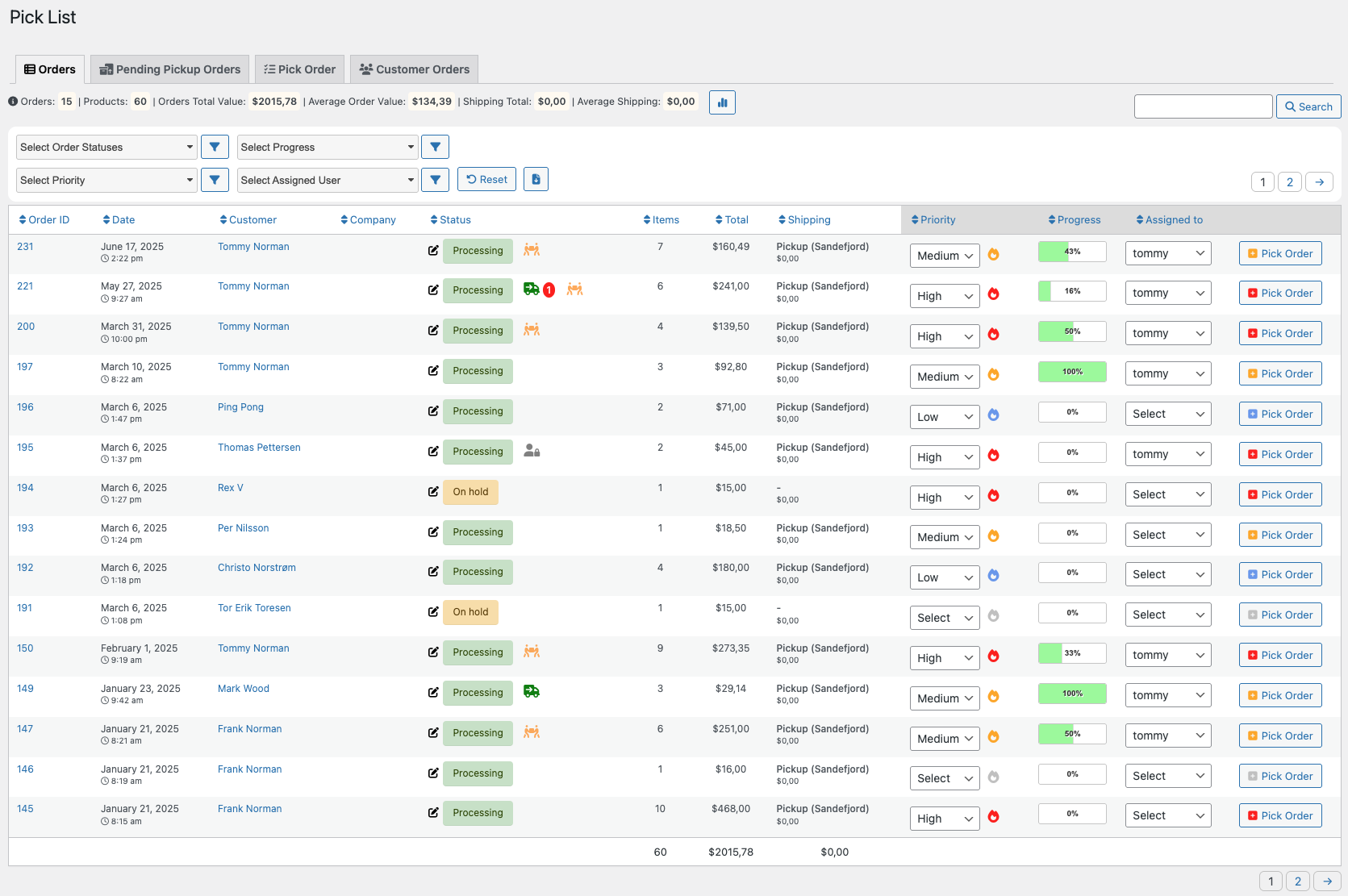1348x896 pixels.
Task: Click the orange group icon on order 200
Action: click(x=532, y=330)
